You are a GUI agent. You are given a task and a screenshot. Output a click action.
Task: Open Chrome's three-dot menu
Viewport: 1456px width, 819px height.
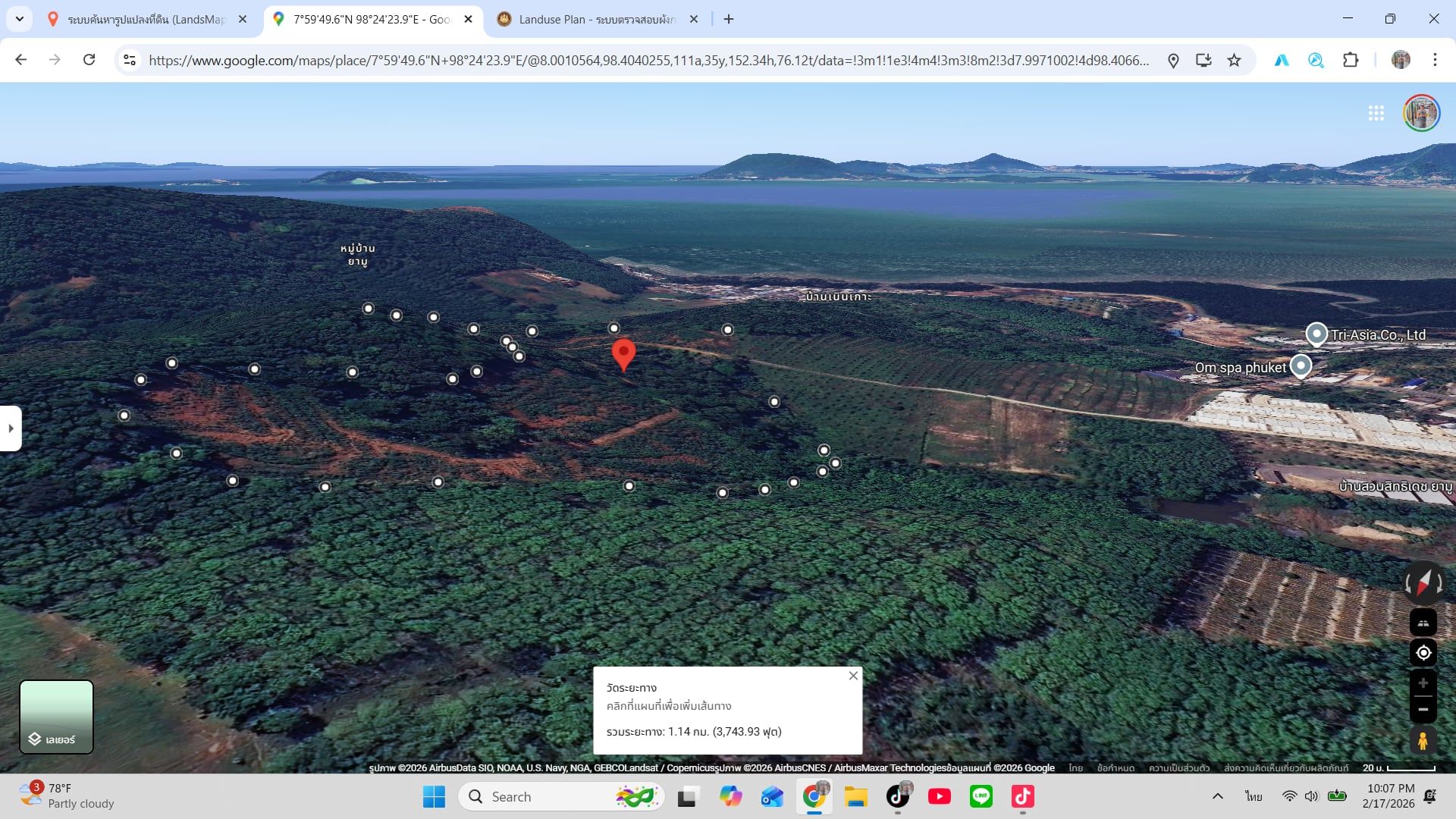coord(1435,60)
